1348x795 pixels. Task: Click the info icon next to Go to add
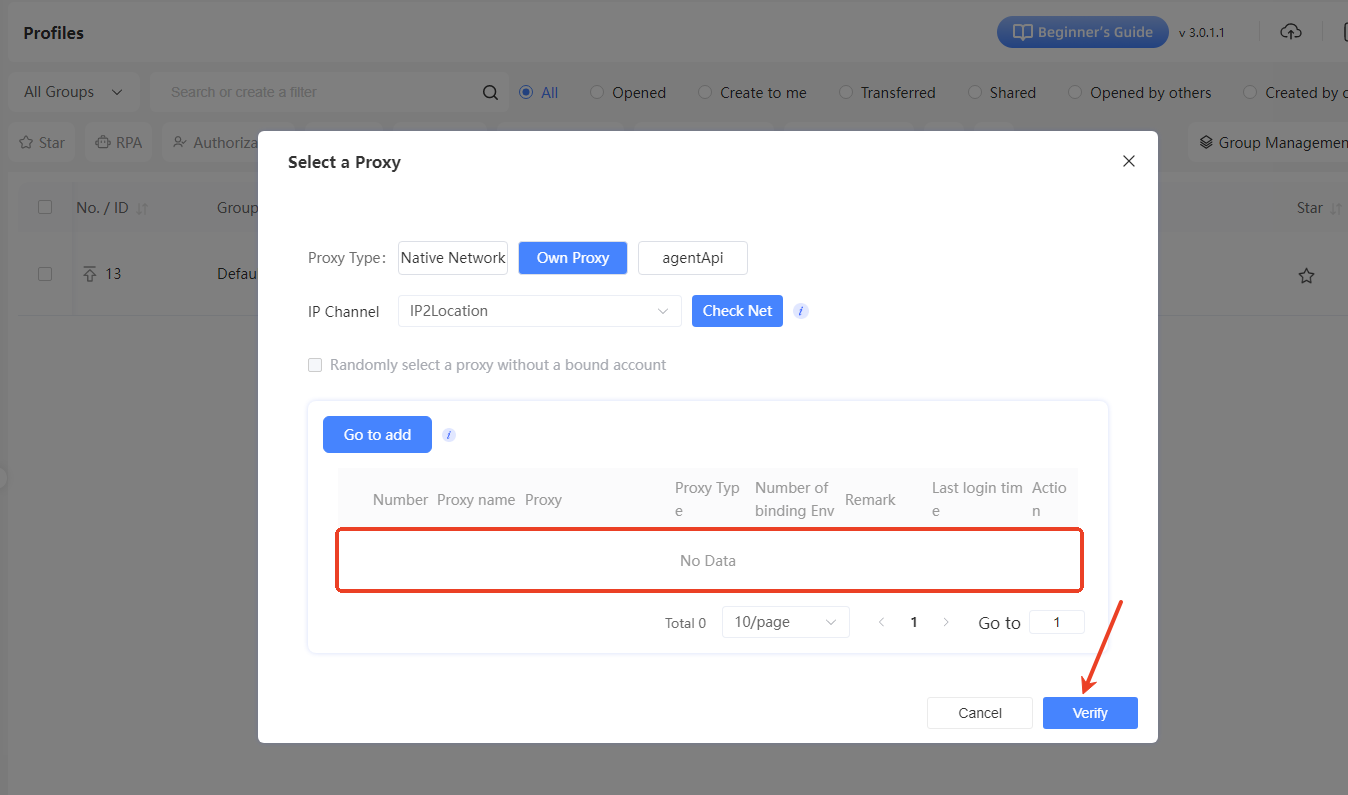coord(449,435)
